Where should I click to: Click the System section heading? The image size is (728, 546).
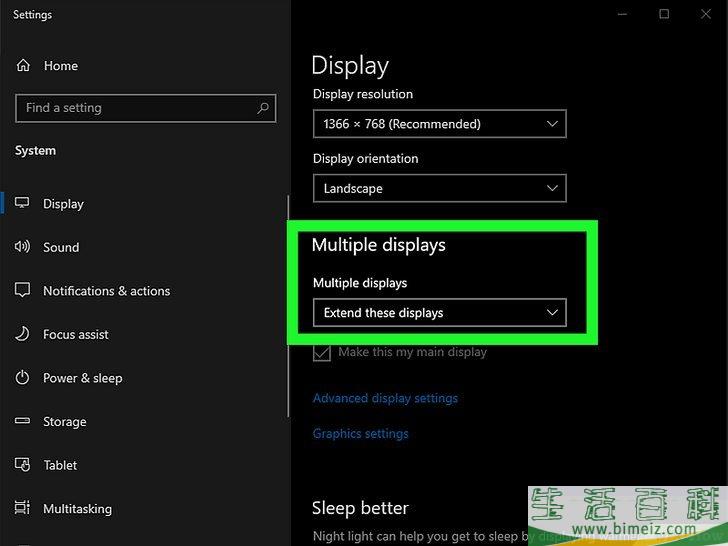tap(35, 151)
